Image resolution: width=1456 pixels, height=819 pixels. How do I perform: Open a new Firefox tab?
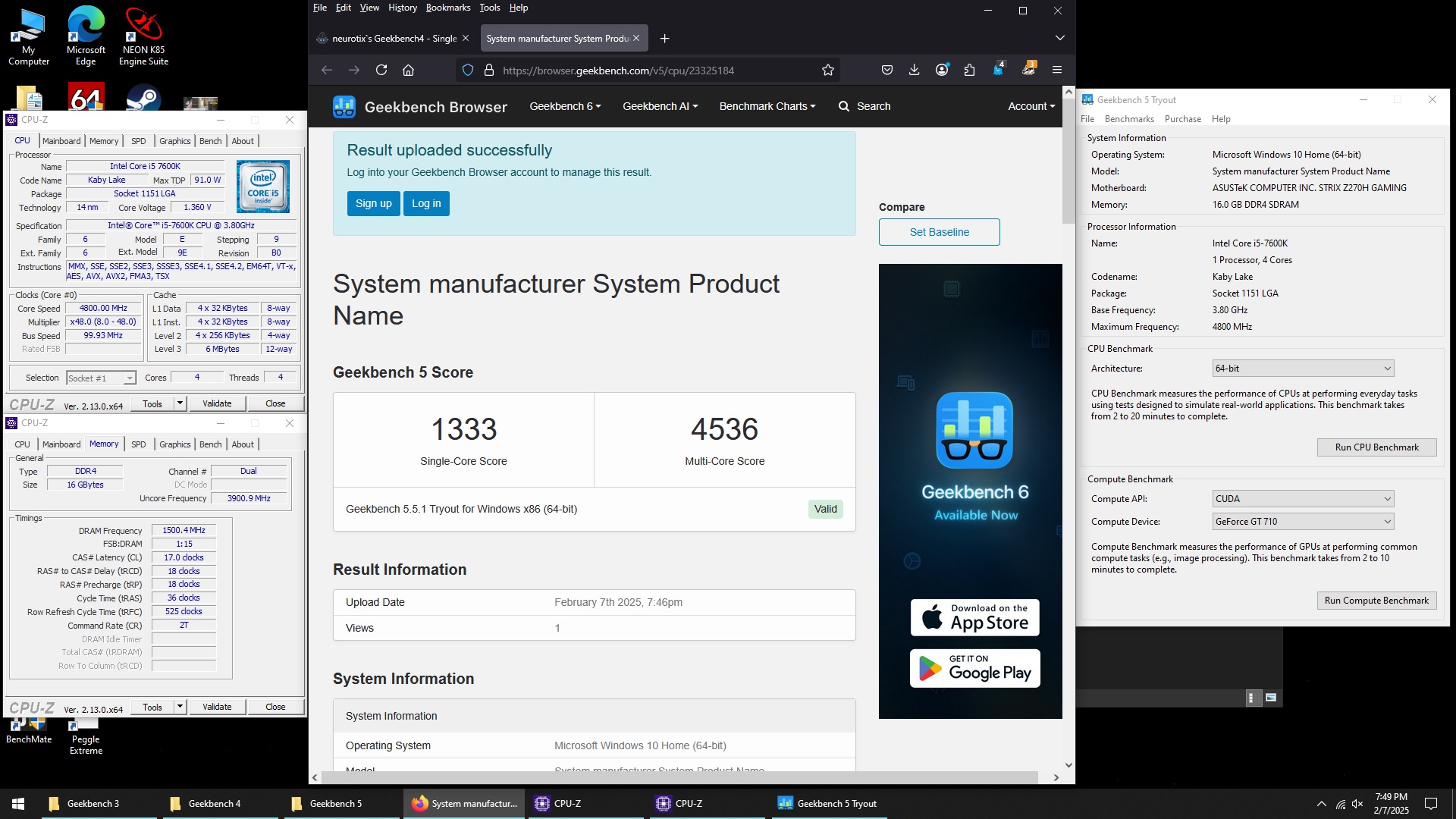[x=664, y=39]
